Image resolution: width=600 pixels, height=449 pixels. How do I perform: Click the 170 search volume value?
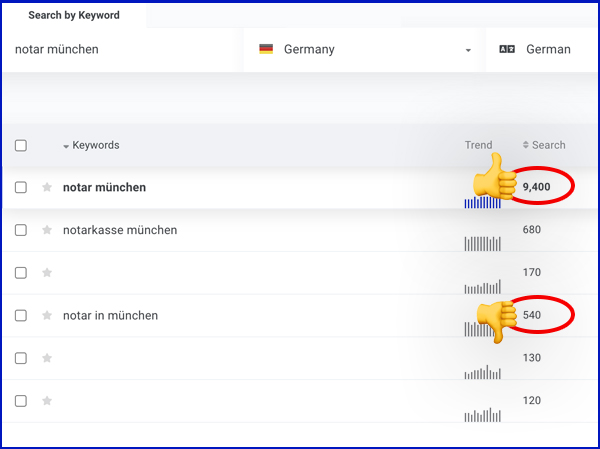(532, 273)
